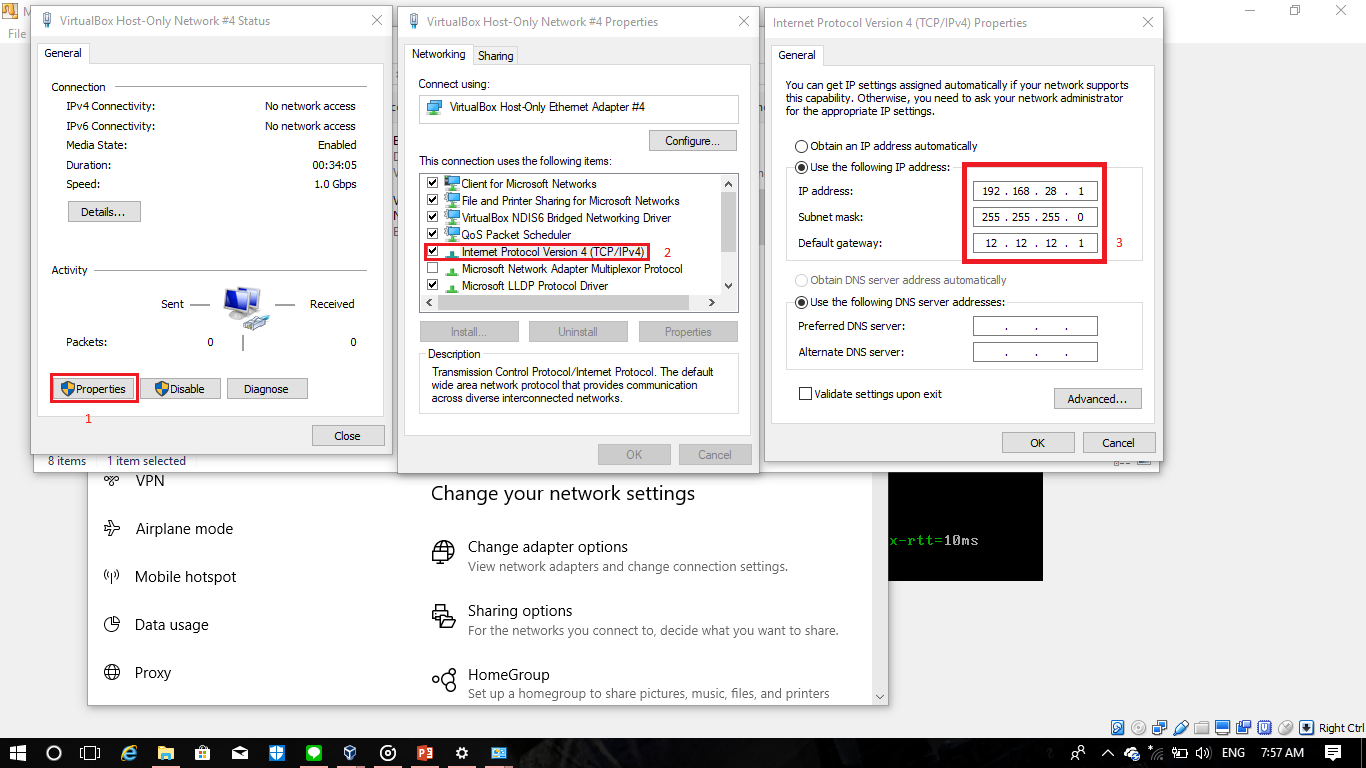Open Proxy settings
This screenshot has height=768, width=1366.
pos(153,673)
